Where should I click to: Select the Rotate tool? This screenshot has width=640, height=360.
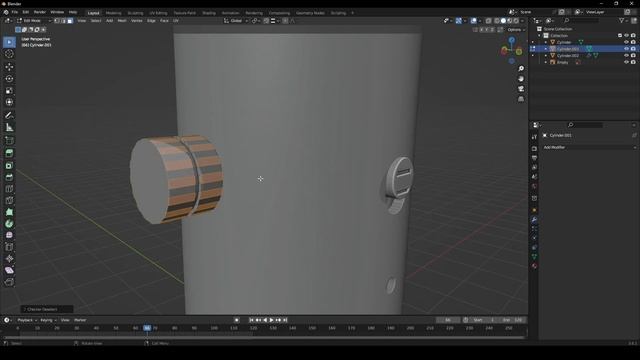click(9, 78)
